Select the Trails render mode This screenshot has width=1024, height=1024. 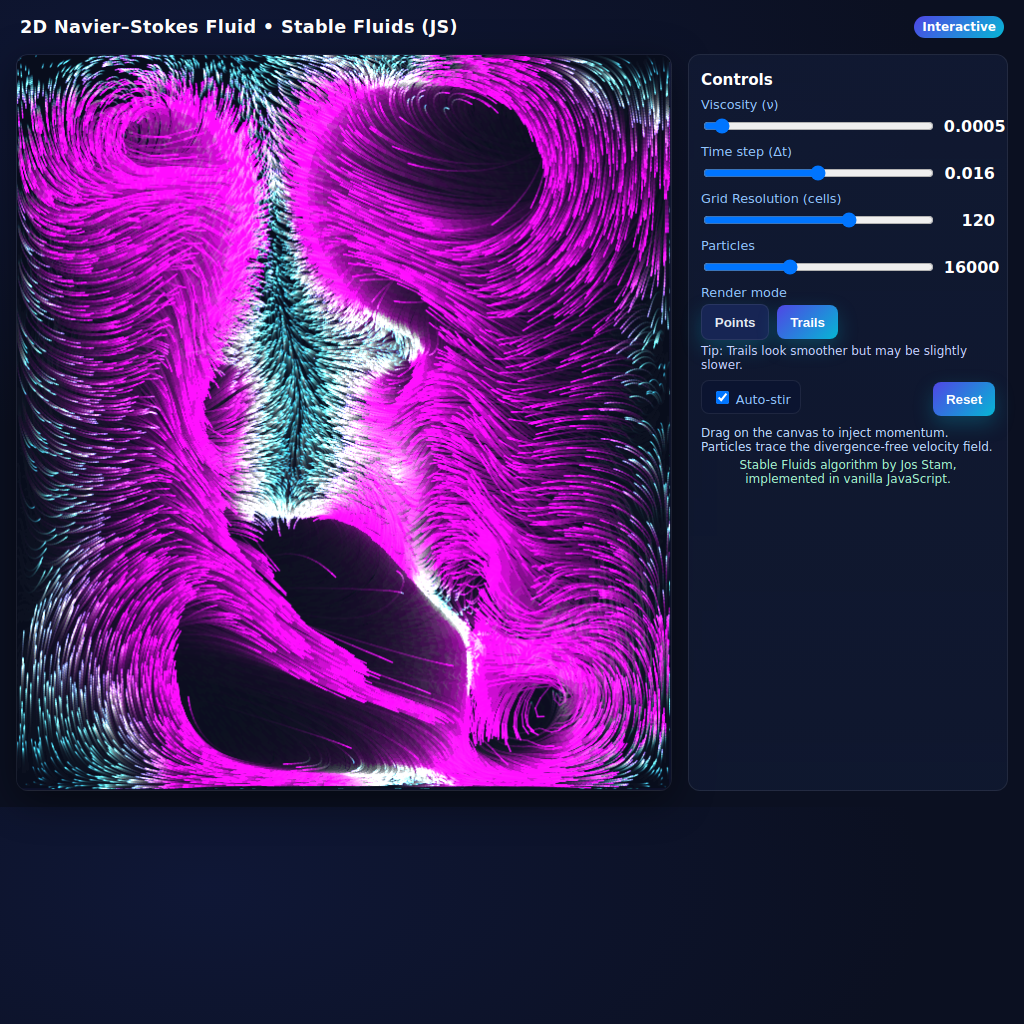[x=807, y=322]
